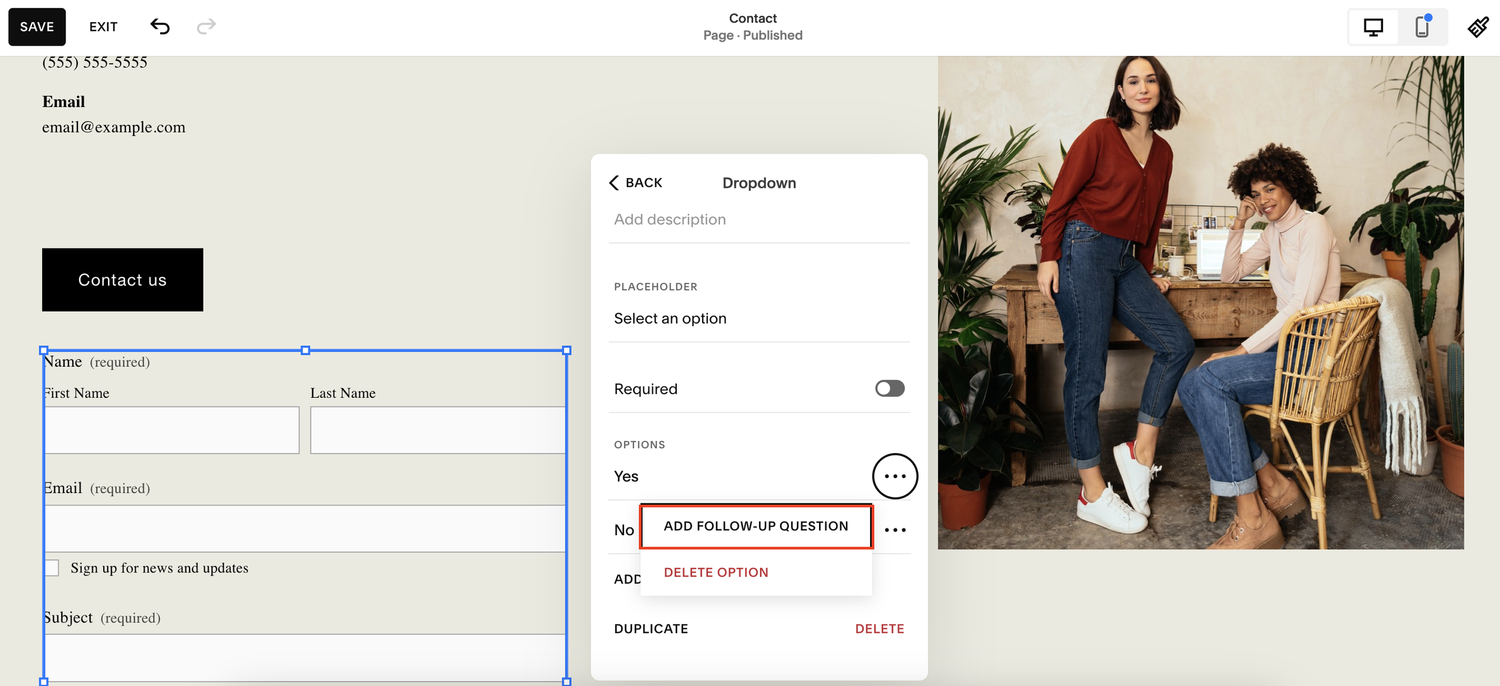This screenshot has height=686, width=1500.
Task: Select ADD FOLLOW-UP QUESTION from the menu
Action: pyautogui.click(x=756, y=525)
